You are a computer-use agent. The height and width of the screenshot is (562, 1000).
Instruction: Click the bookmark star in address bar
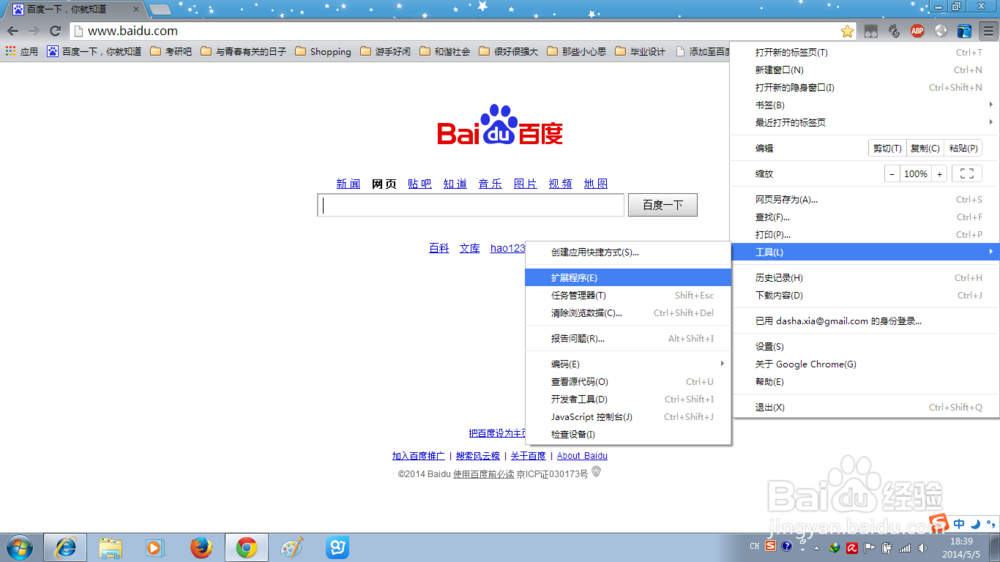[847, 31]
